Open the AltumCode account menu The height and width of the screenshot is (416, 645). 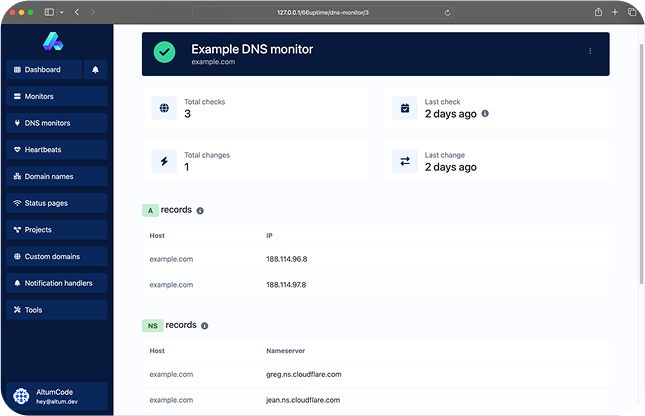tap(56, 396)
